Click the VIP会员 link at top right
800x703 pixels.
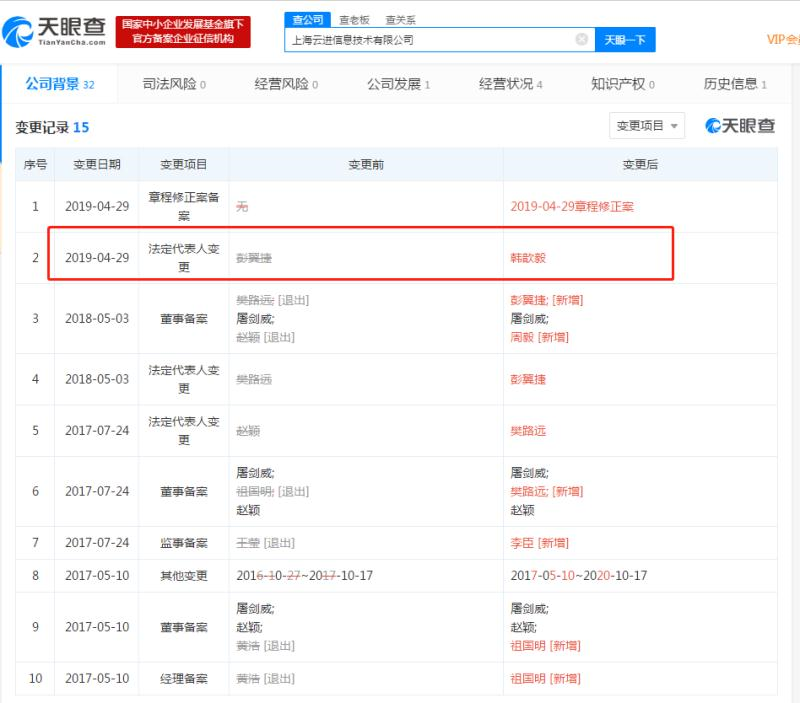click(x=782, y=40)
